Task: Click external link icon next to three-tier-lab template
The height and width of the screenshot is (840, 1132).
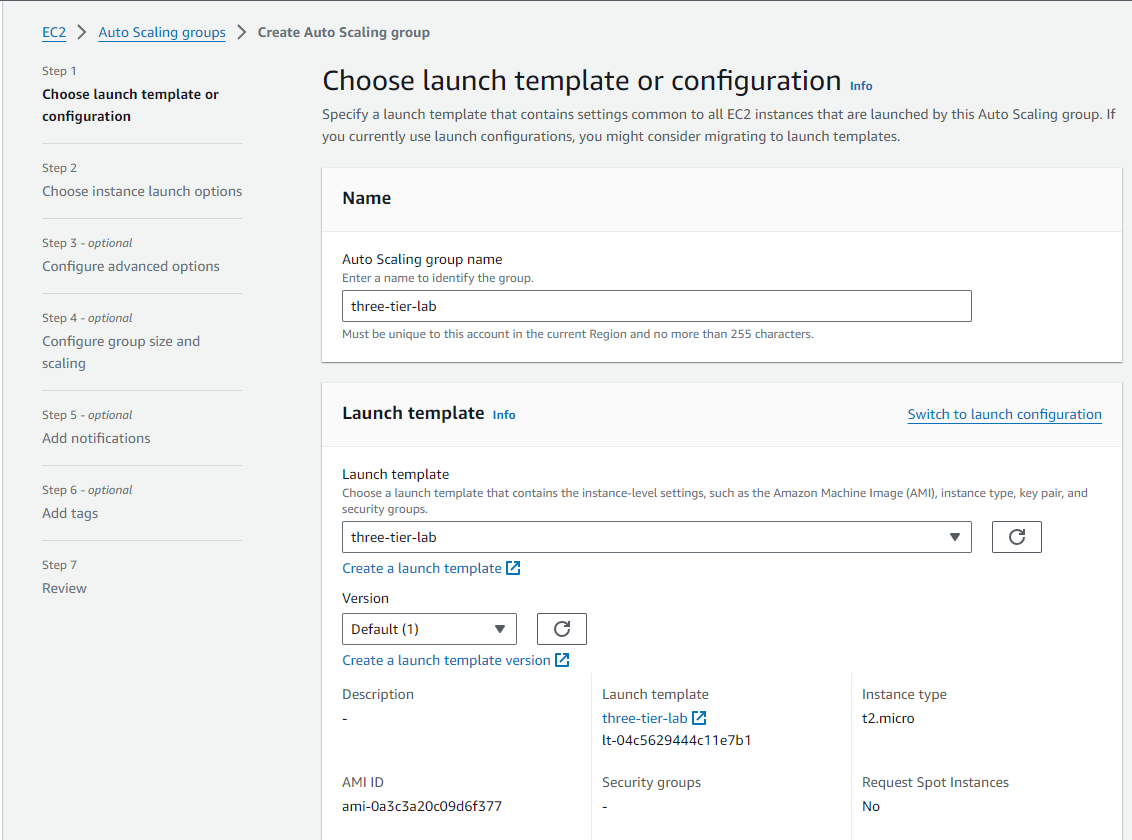Action: [699, 718]
